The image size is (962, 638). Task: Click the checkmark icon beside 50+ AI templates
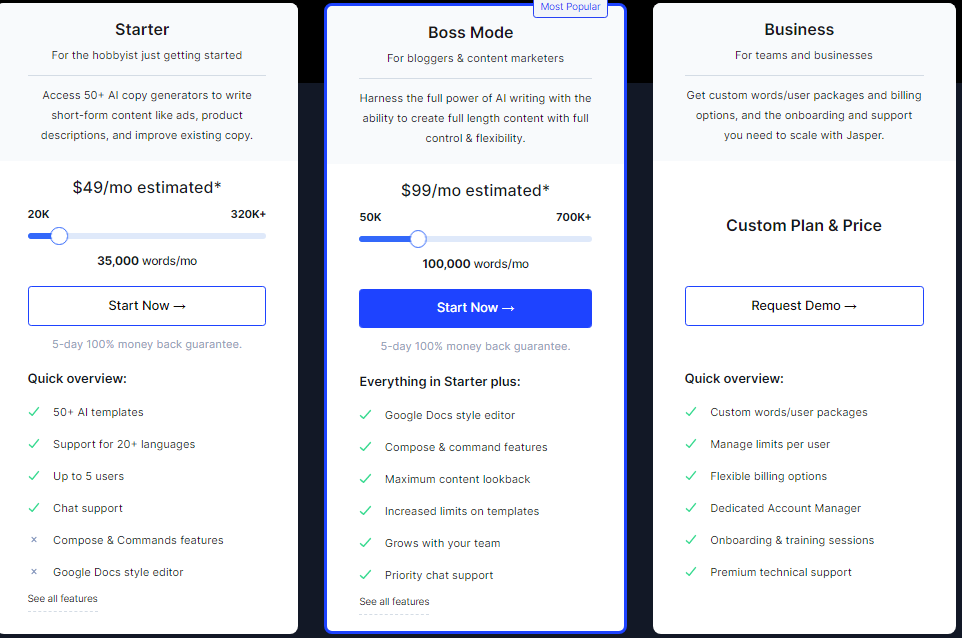[x=34, y=412]
